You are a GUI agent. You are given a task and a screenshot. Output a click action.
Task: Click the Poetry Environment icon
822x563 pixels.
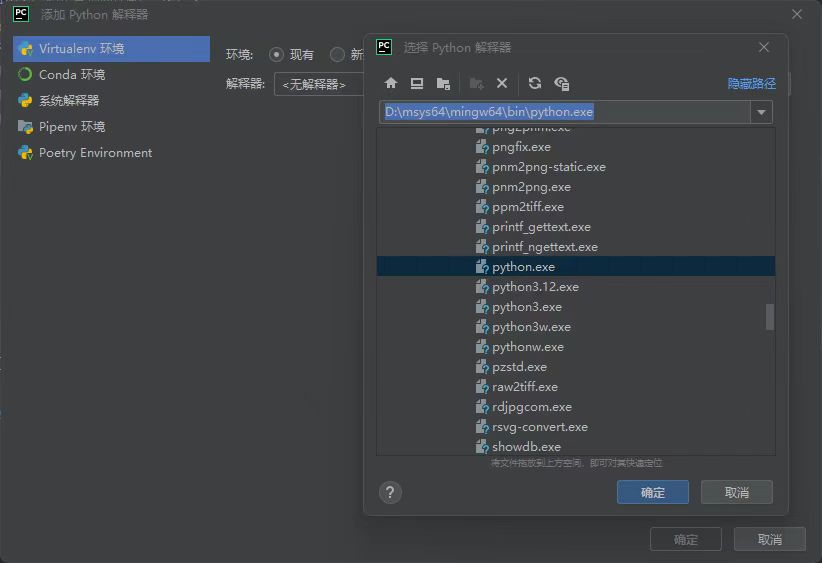(x=25, y=153)
